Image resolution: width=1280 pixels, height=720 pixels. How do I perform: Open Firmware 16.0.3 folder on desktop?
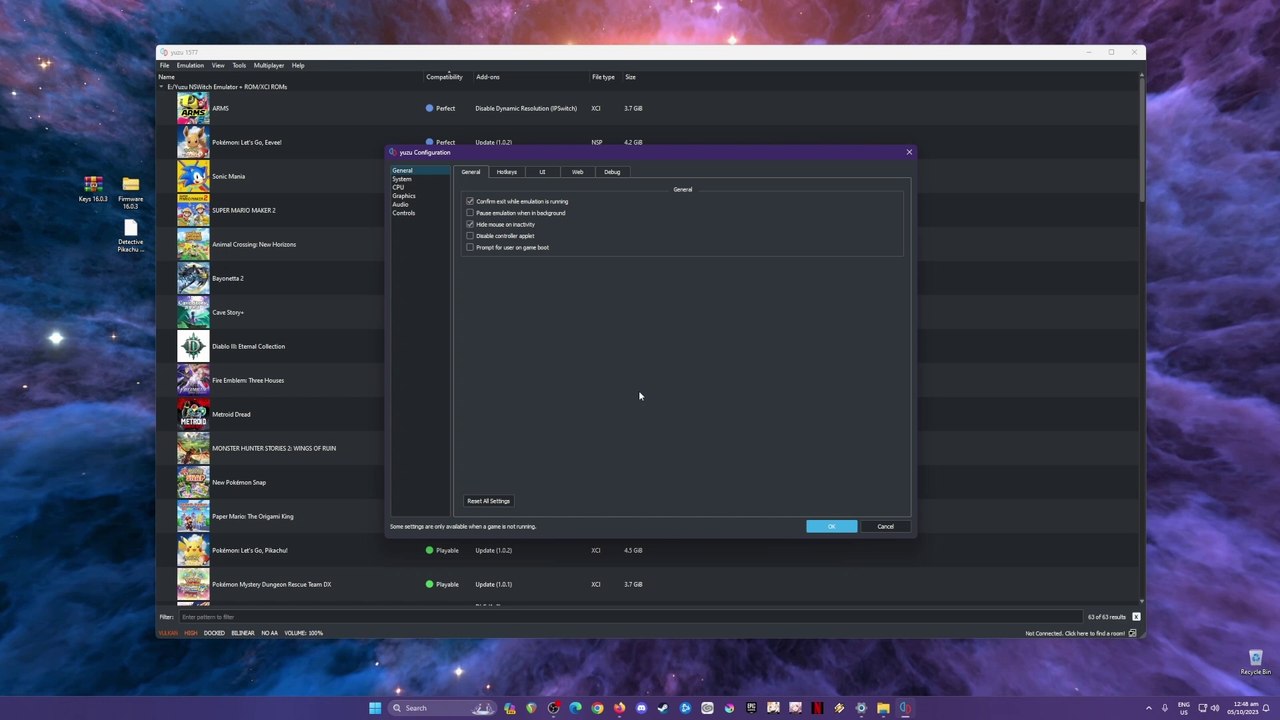tap(130, 184)
